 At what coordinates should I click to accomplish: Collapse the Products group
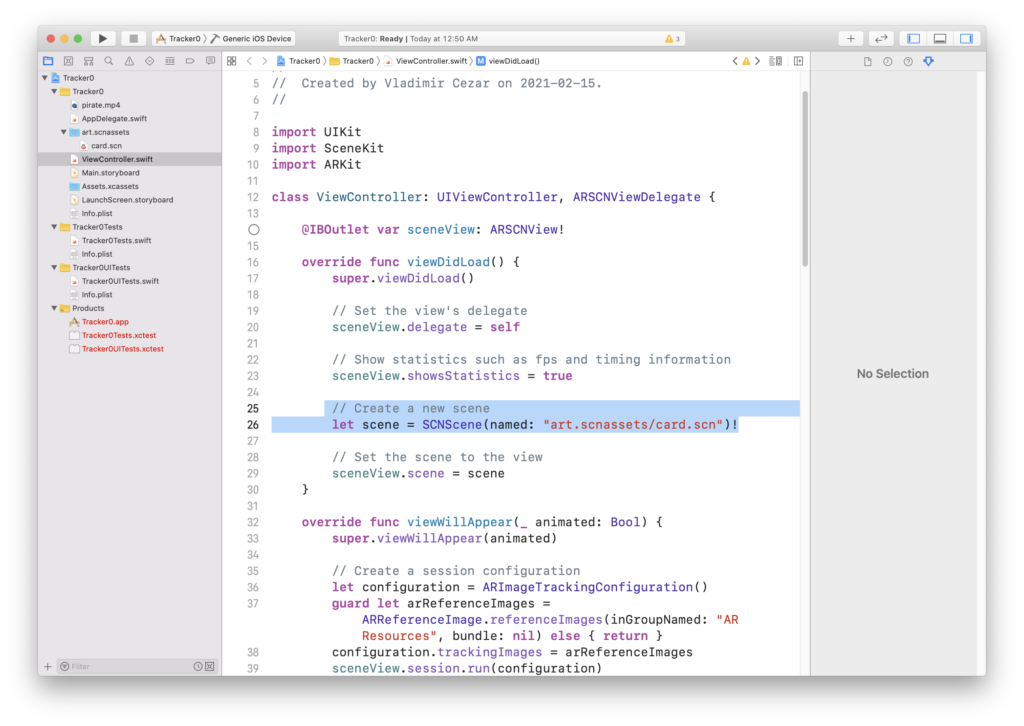click(x=54, y=308)
